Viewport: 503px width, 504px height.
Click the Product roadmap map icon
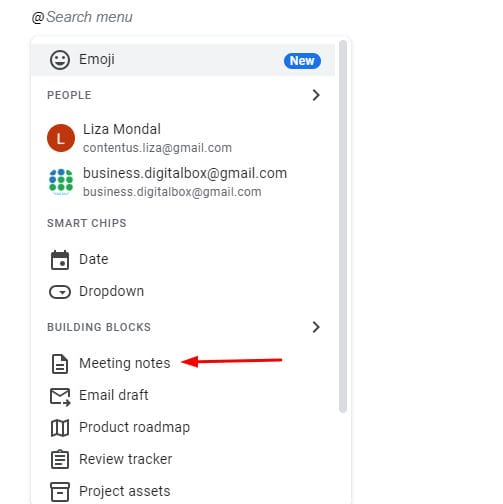(60, 428)
